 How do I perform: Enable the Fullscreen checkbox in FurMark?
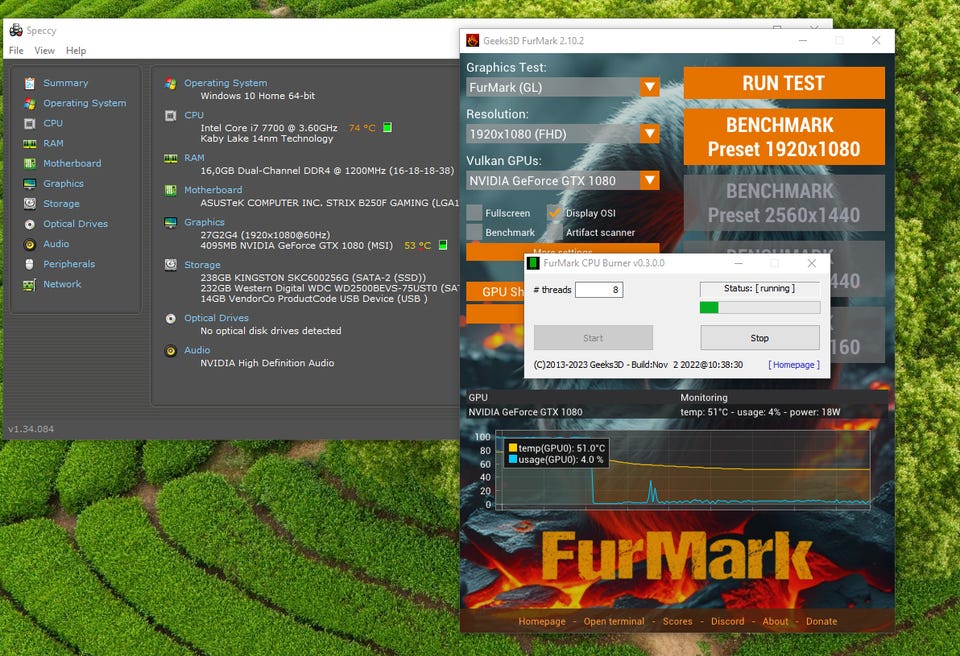[x=474, y=213]
